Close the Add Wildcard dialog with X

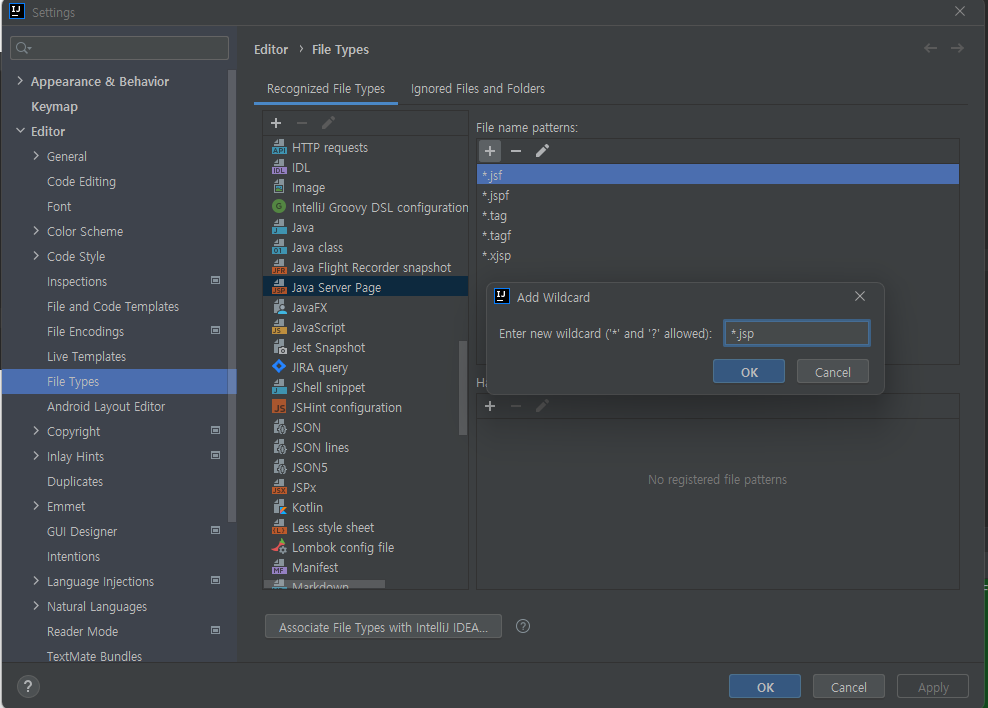click(x=859, y=296)
